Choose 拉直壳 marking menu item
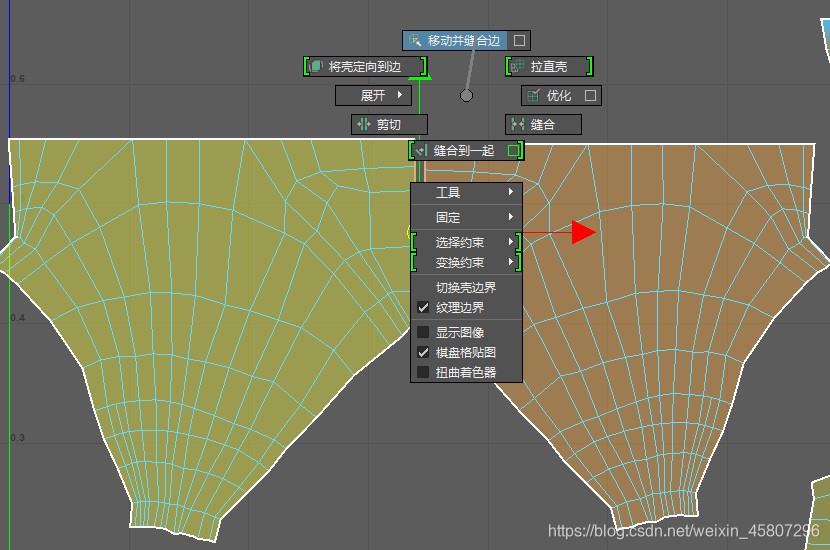 (x=549, y=66)
